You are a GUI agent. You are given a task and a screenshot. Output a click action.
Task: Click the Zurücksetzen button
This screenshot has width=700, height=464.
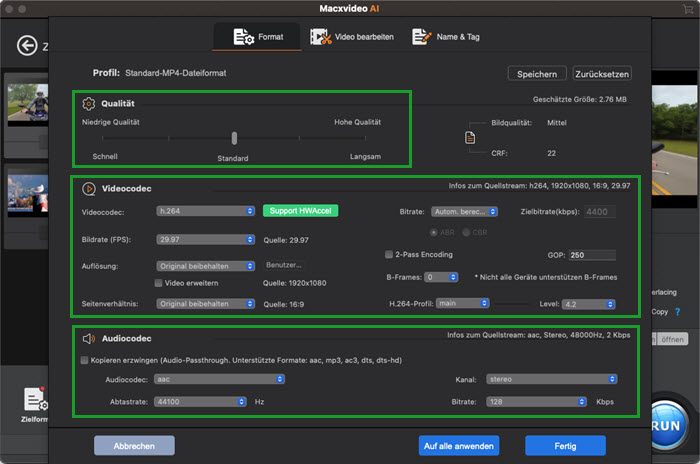(x=602, y=74)
